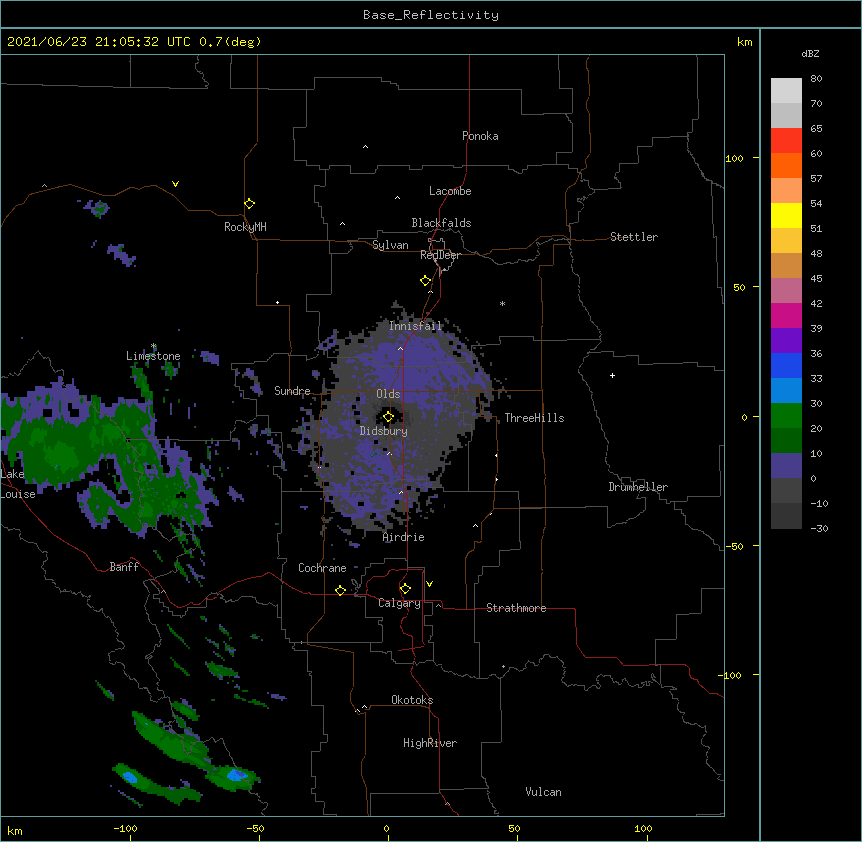This screenshot has width=862, height=842.
Task: Click the dBZ legend heading
Action: [810, 53]
